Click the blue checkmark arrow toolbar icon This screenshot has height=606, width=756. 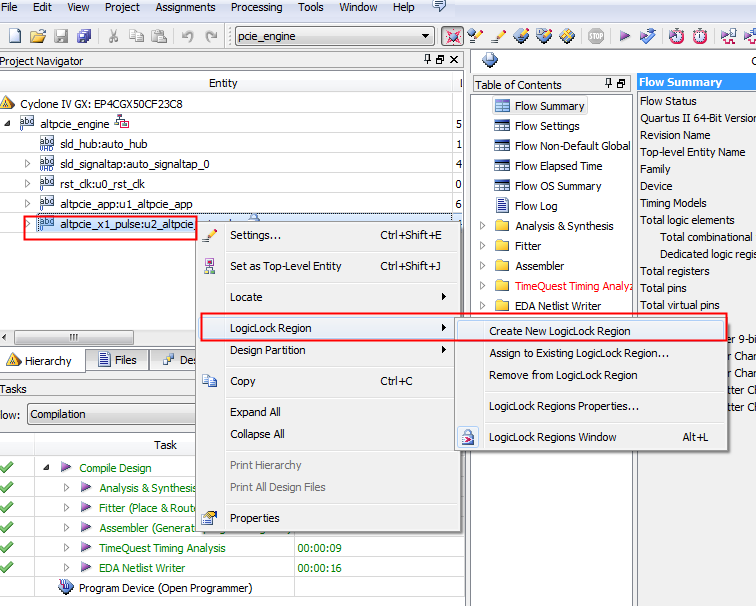click(648, 36)
